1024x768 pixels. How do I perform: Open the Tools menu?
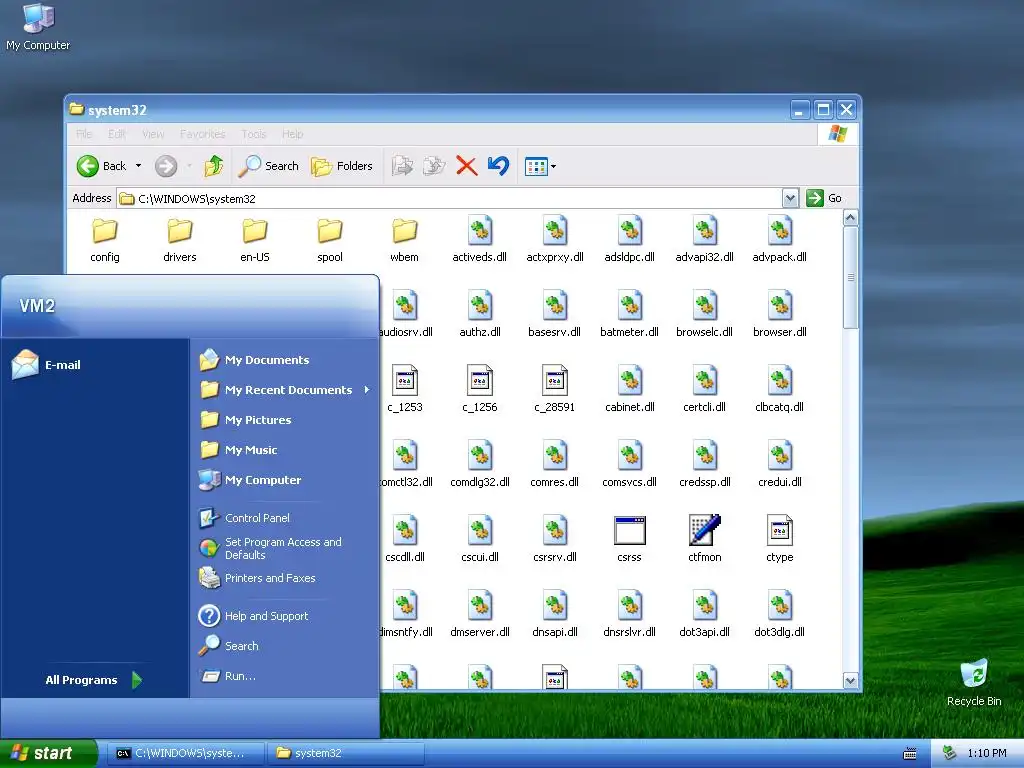click(x=254, y=134)
